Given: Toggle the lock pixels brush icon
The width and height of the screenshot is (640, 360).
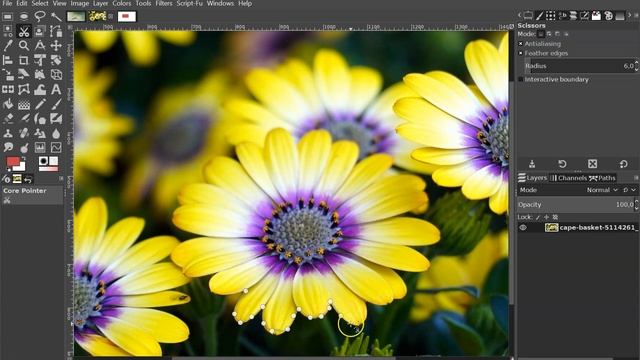Looking at the screenshot, I should pyautogui.click(x=538, y=217).
